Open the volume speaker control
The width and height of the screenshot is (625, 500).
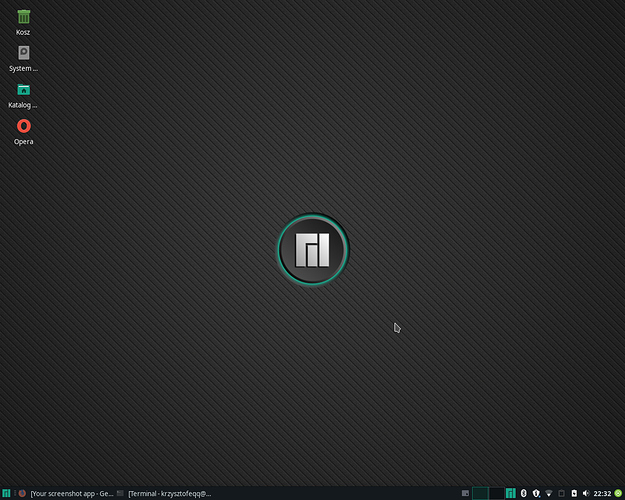586,493
